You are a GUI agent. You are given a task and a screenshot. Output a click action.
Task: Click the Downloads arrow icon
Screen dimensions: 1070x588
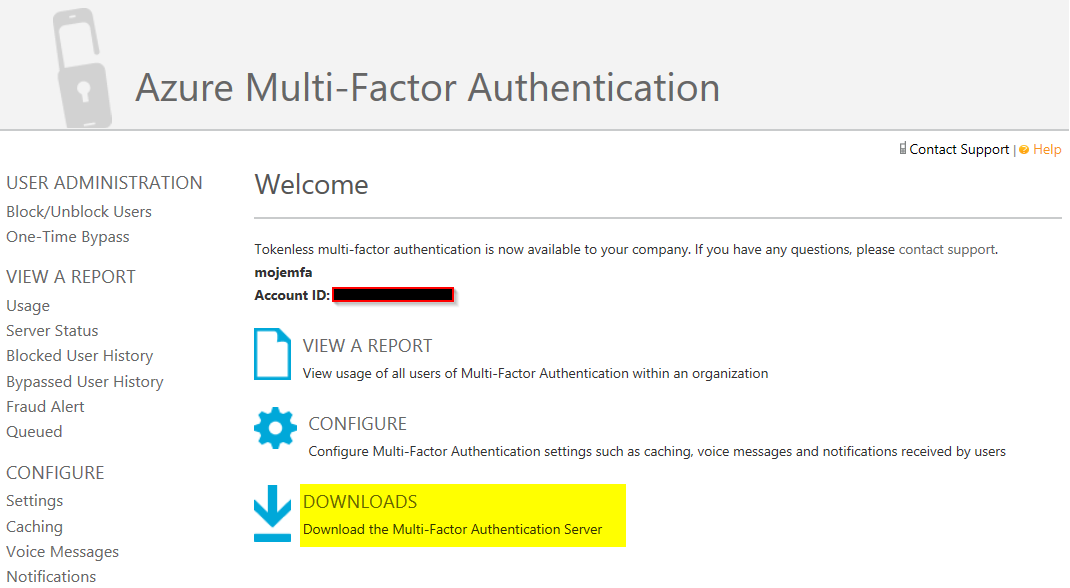tap(272, 513)
